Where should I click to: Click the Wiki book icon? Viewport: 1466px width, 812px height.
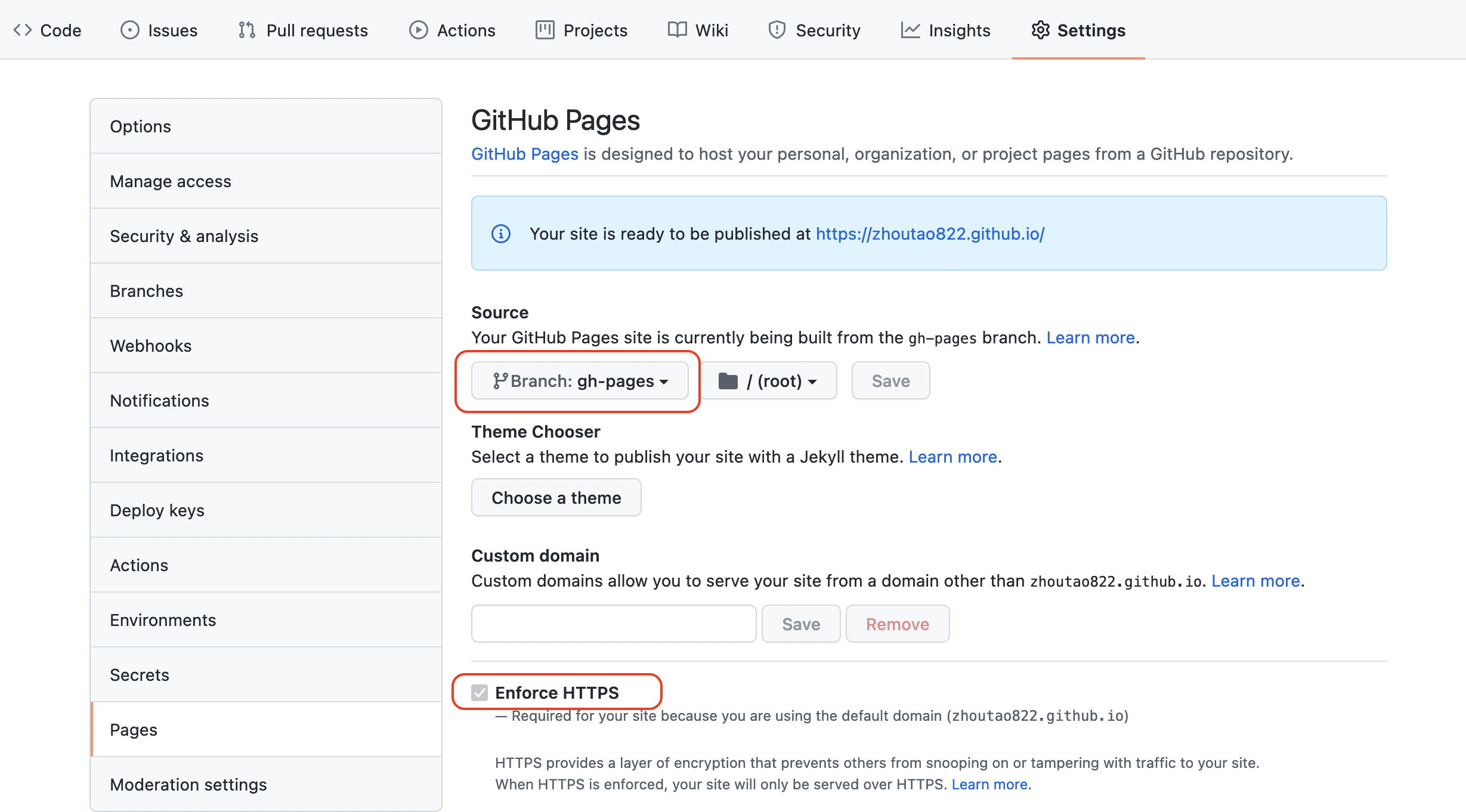(677, 30)
